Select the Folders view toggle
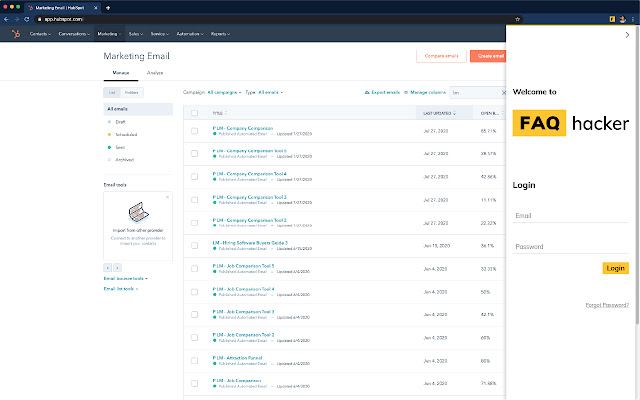Screen dimensions: 640x400 pos(131,93)
